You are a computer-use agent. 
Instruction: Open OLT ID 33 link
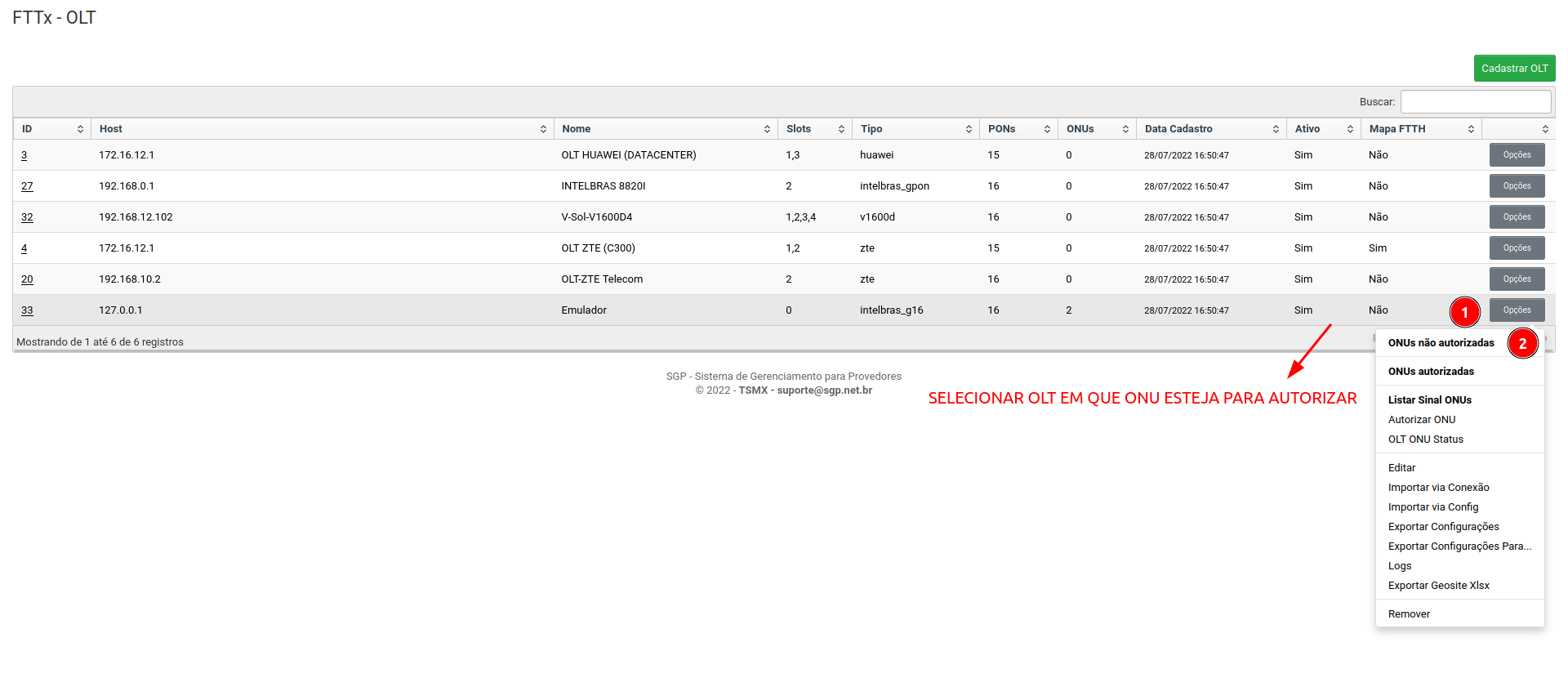(27, 310)
